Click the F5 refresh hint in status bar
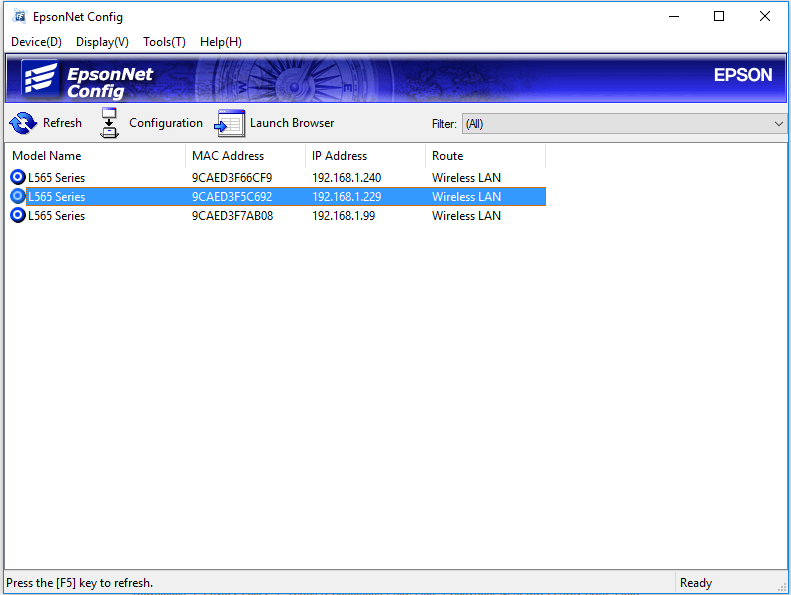 [79, 583]
